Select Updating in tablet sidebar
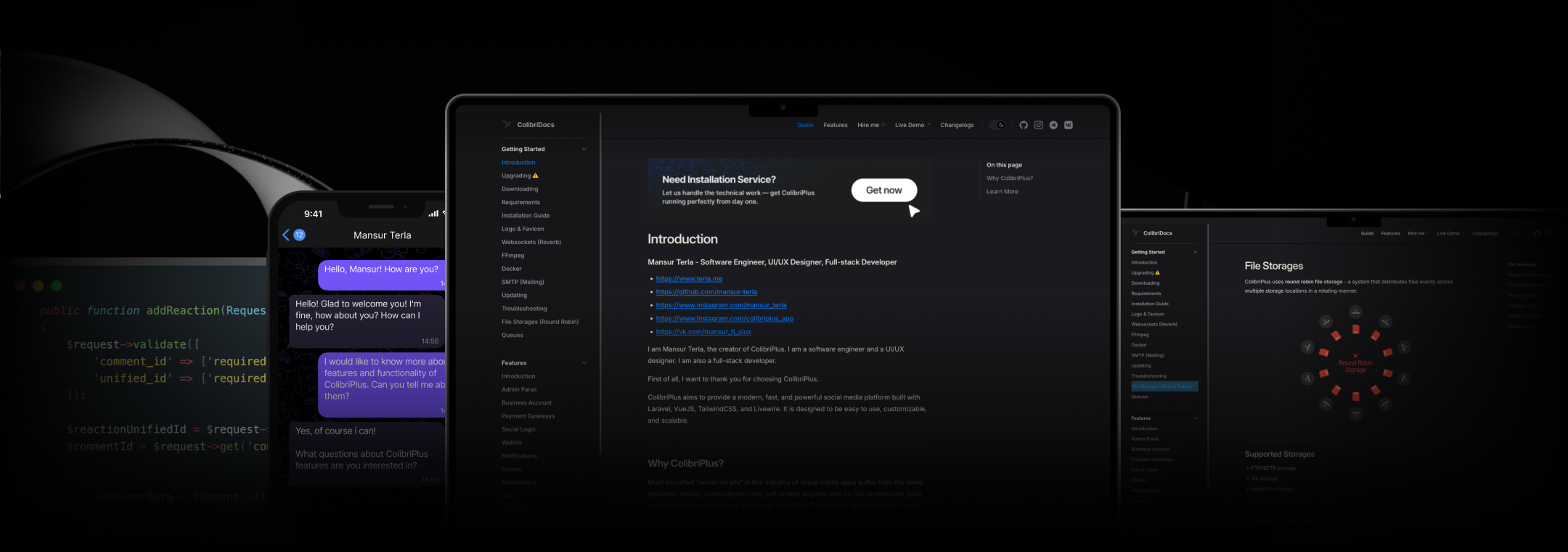 [x=514, y=295]
